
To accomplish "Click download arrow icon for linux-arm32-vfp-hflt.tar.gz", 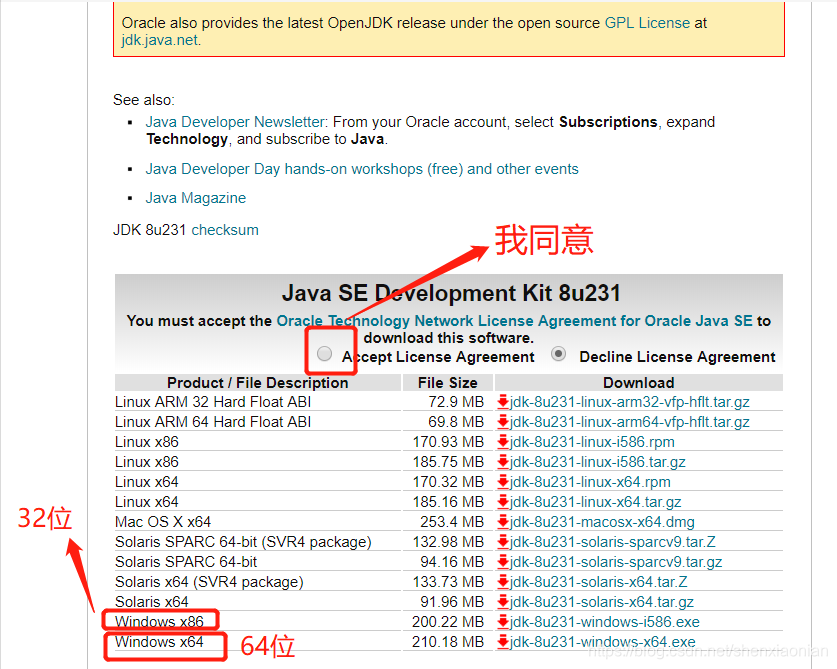I will 502,402.
